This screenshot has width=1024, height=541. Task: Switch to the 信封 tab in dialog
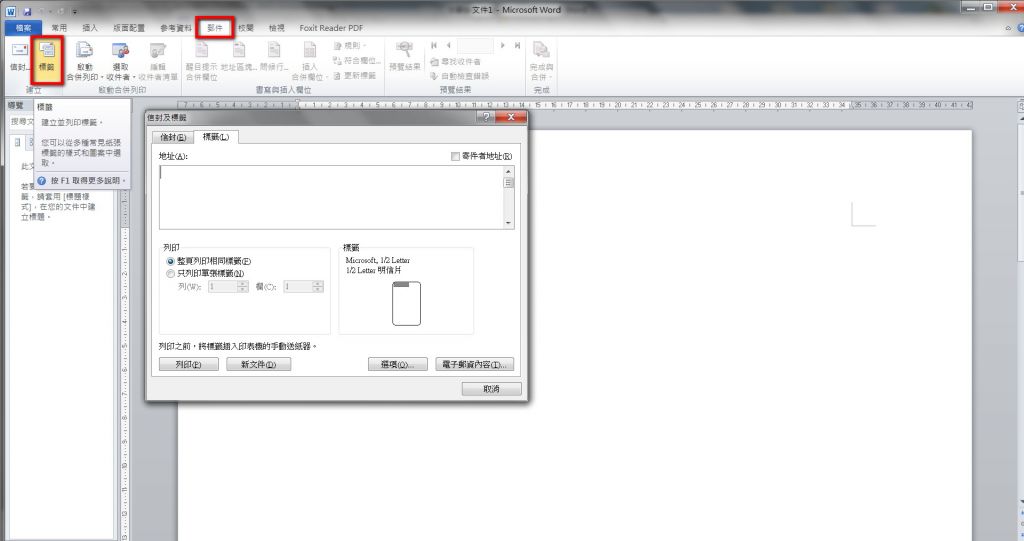(x=174, y=137)
